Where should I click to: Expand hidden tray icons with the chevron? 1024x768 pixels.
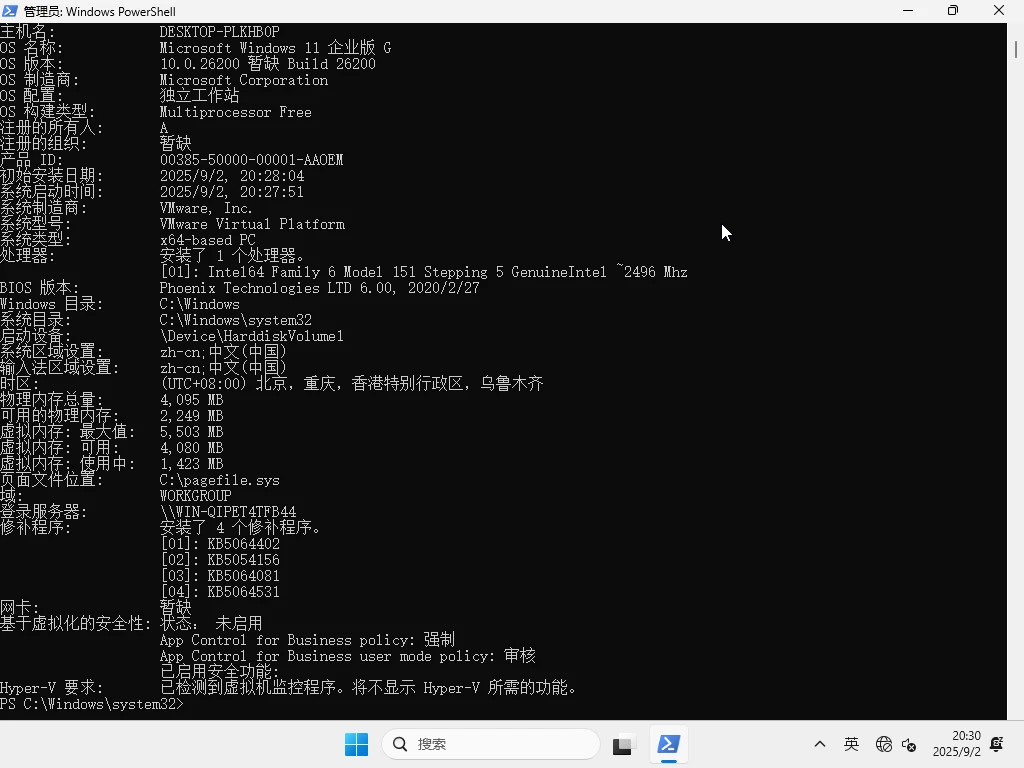(x=819, y=744)
